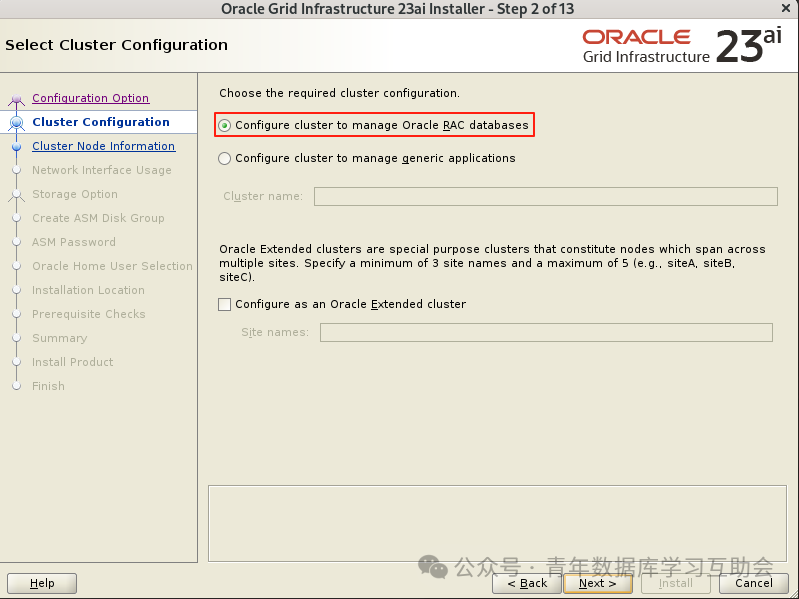Click the 'Installation Location' step text

(88, 290)
